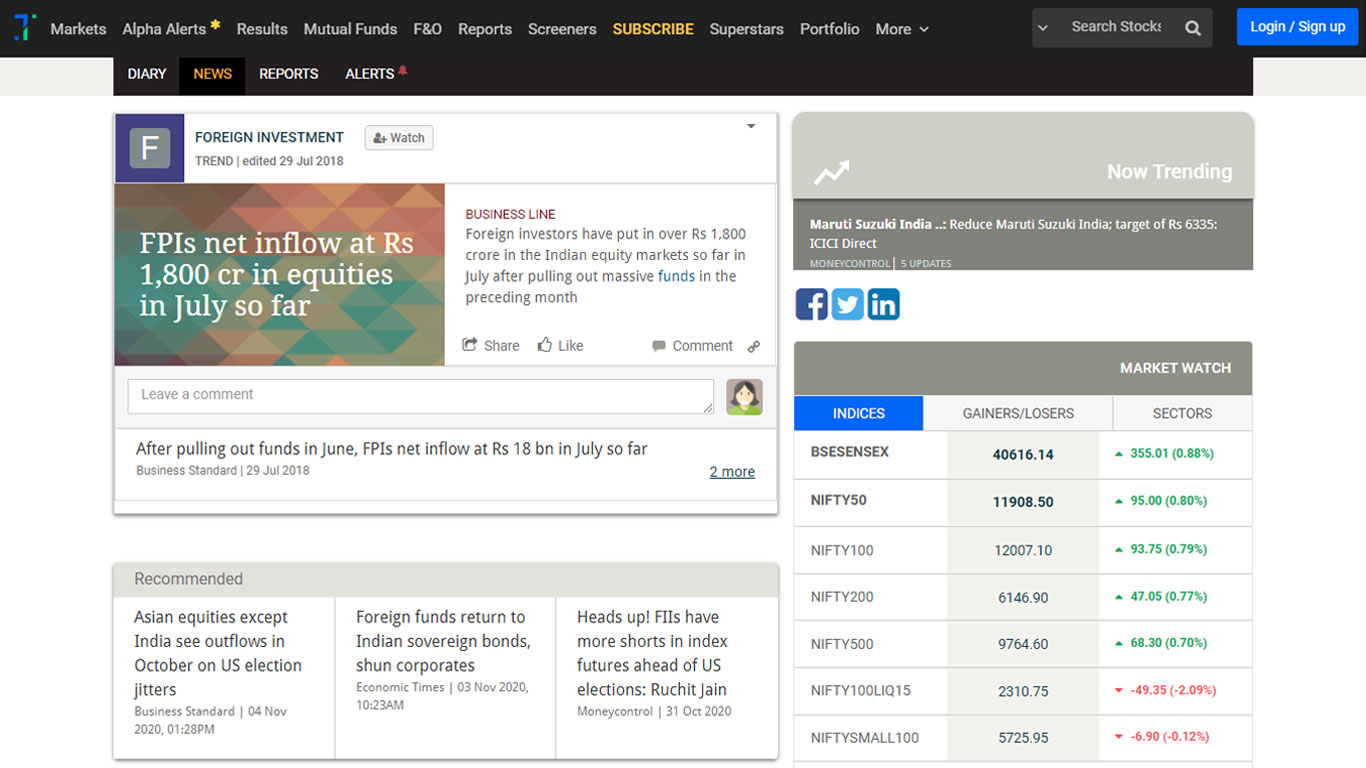This screenshot has height=768, width=1366.
Task: Copy article permalink chain icon
Action: point(754,347)
